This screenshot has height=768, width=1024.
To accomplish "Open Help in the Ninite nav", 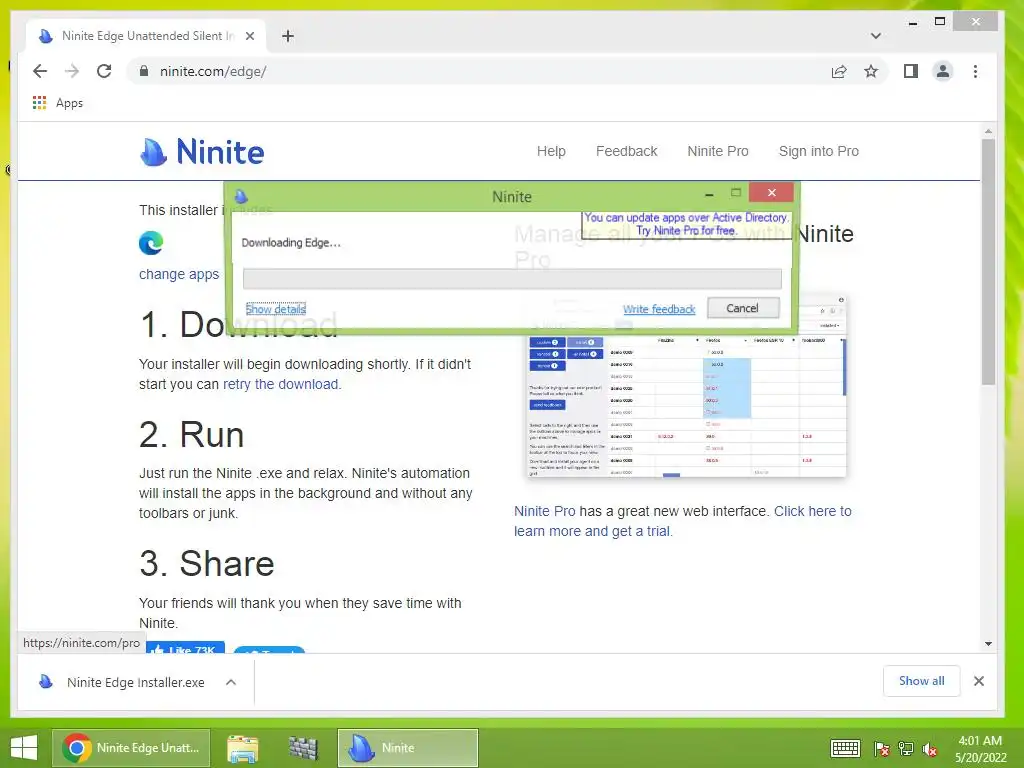I will (x=551, y=151).
